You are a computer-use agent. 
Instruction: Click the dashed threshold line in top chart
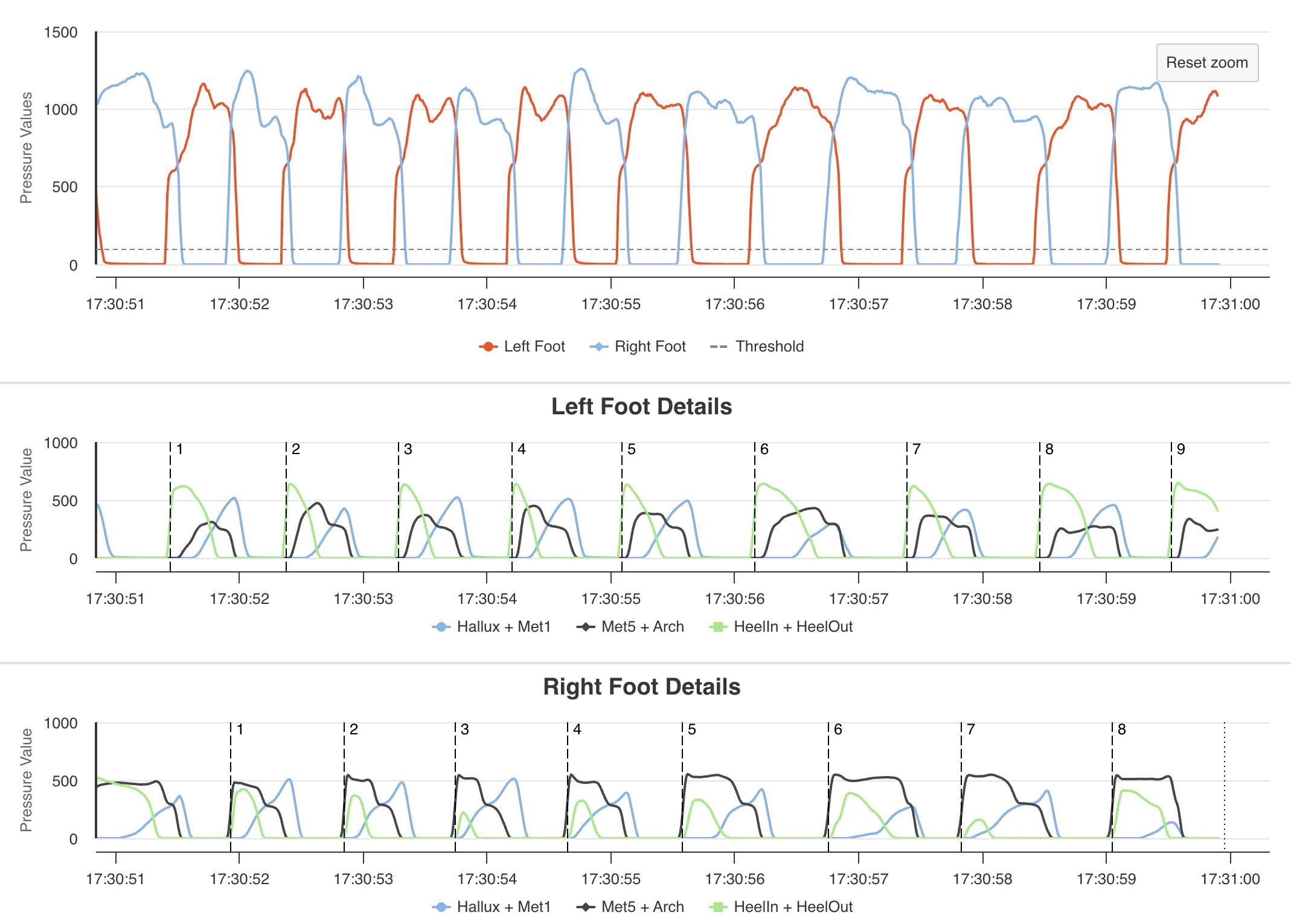click(x=682, y=249)
